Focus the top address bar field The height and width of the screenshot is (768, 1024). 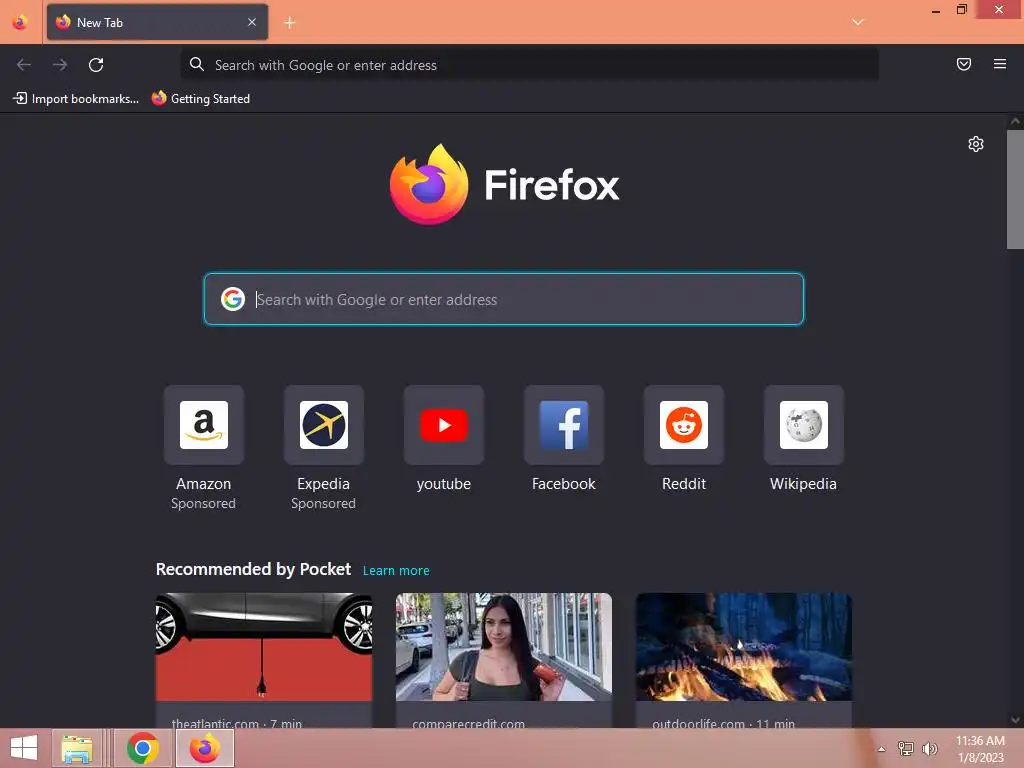pyautogui.click(x=530, y=65)
